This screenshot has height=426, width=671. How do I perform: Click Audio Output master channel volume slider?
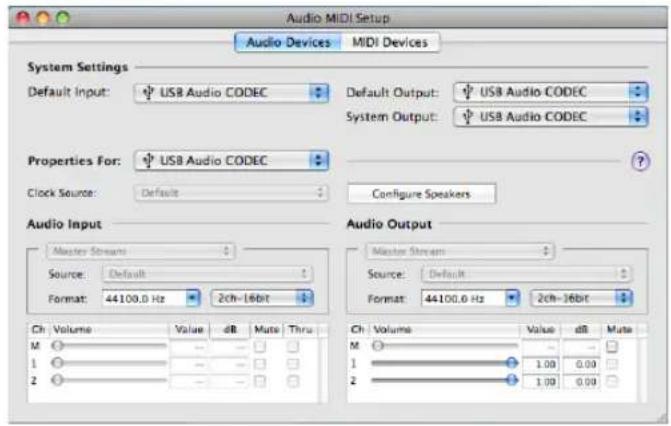[x=445, y=346]
